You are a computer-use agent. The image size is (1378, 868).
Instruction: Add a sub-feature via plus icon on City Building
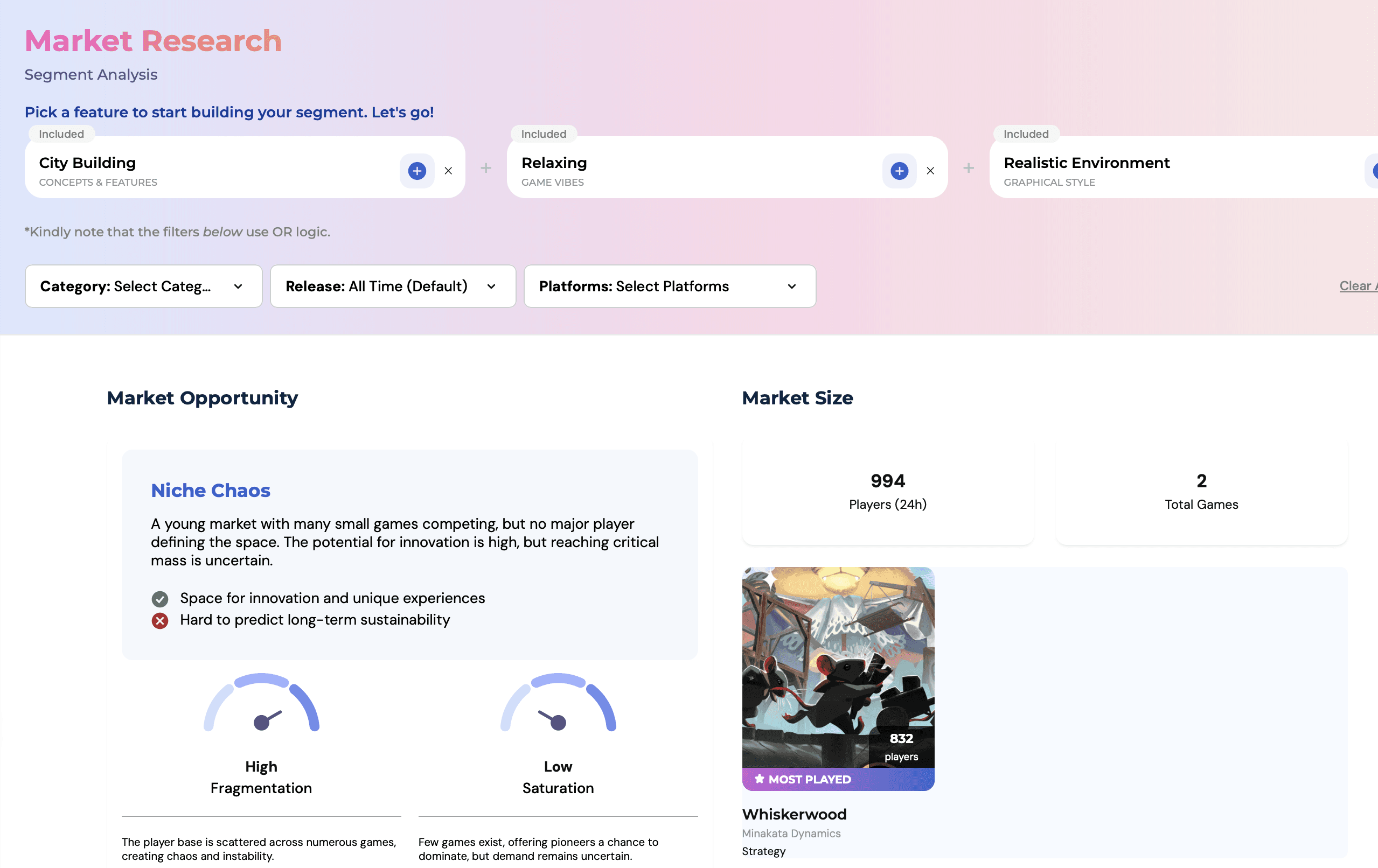point(416,171)
